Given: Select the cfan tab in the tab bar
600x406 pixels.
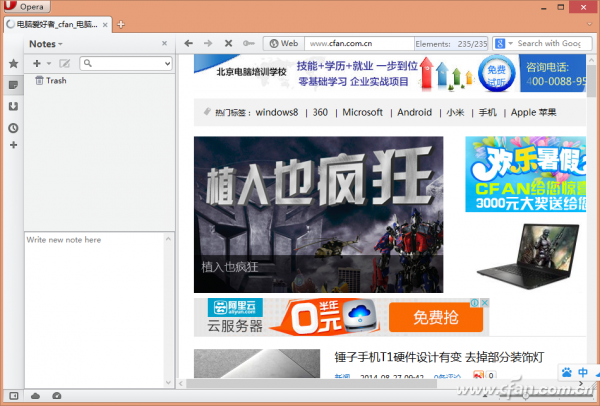Looking at the screenshot, I should [57, 24].
